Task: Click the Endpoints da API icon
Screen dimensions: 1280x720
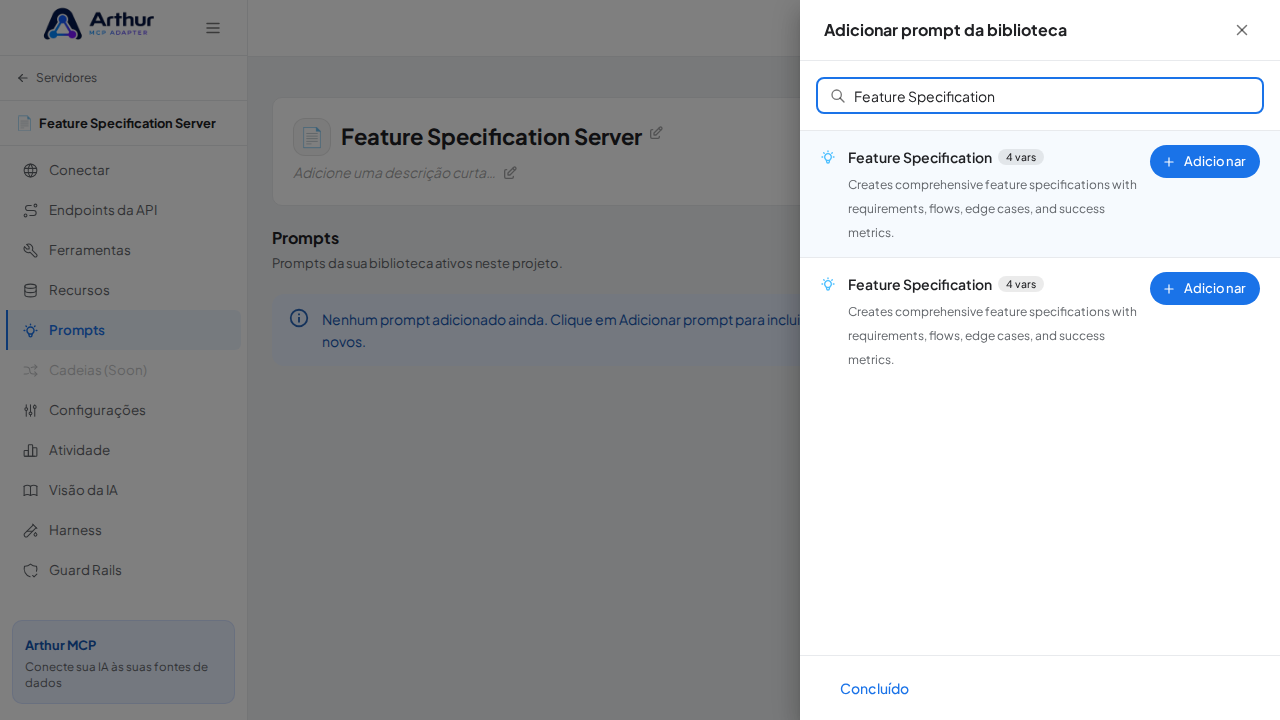Action: click(30, 210)
